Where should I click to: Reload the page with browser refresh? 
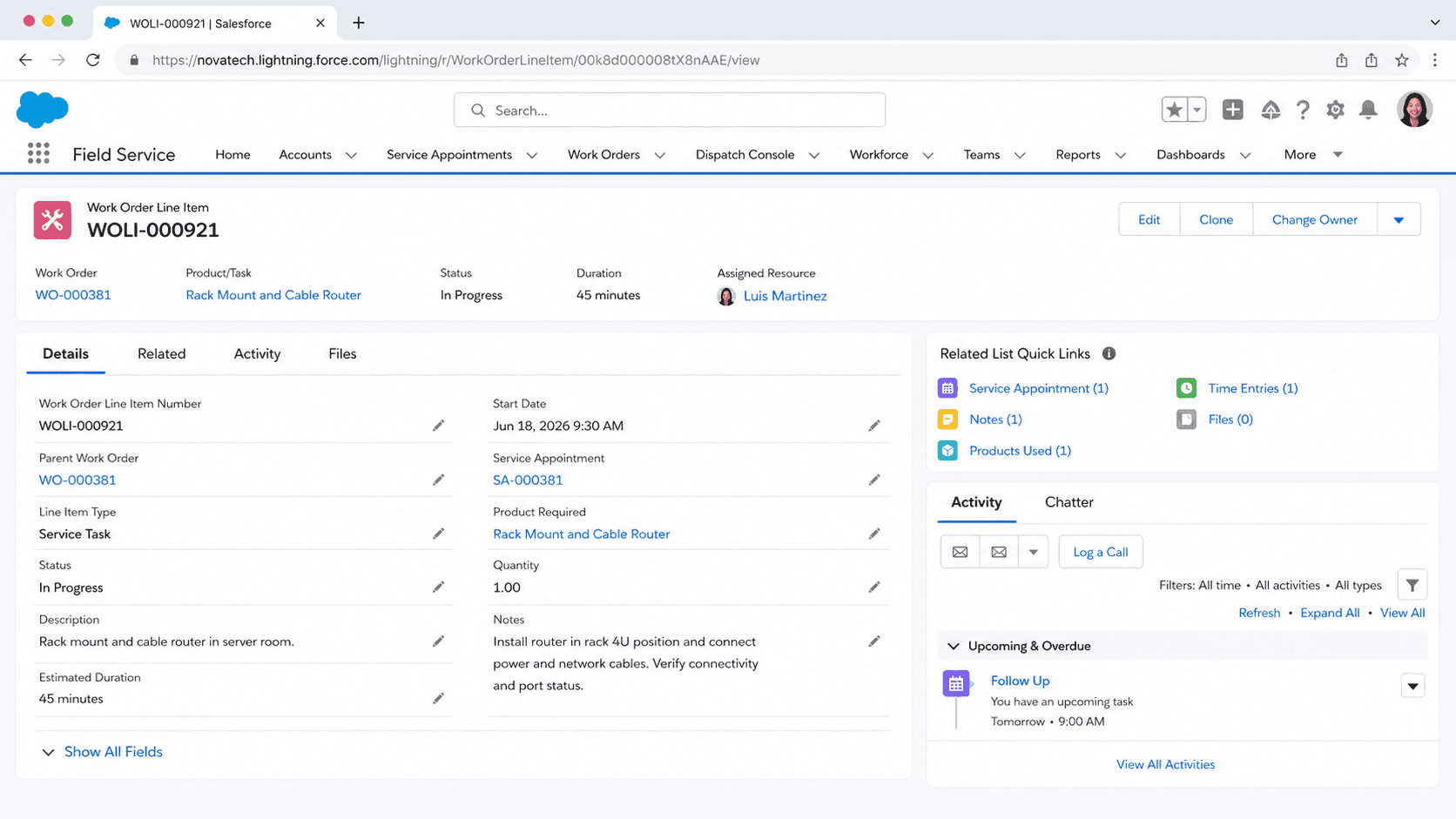[x=93, y=60]
